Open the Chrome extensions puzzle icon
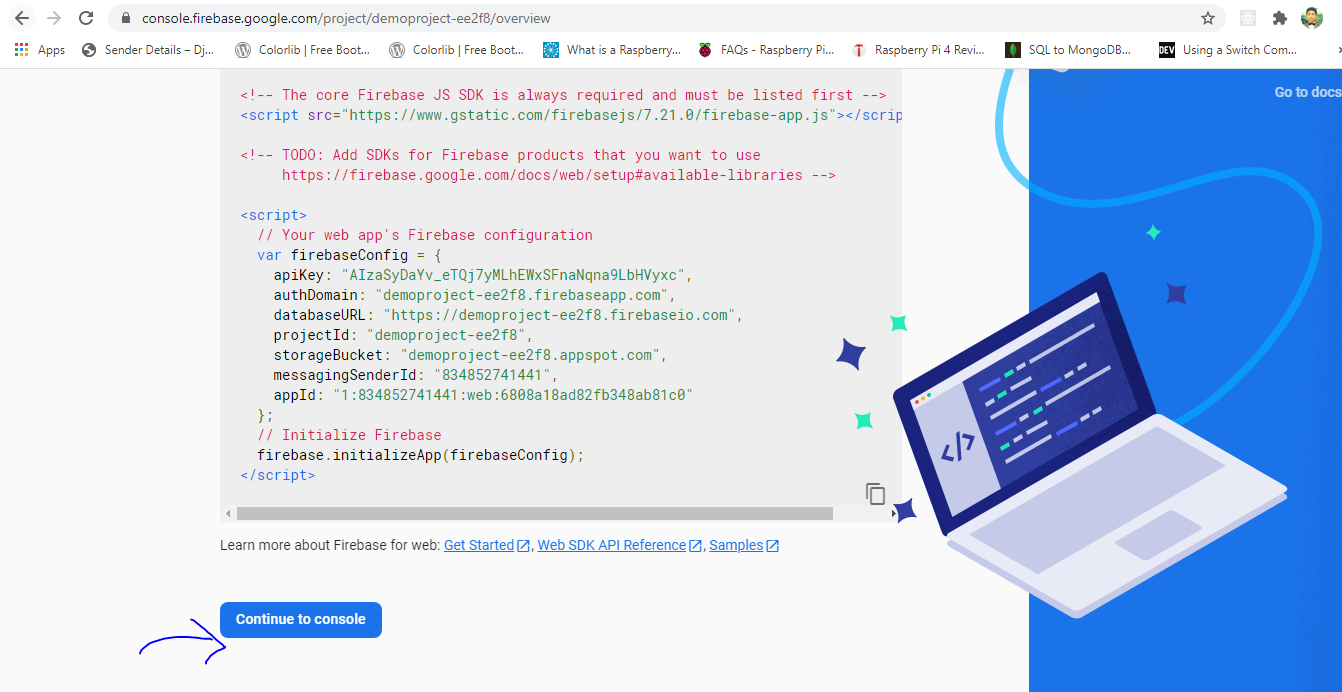This screenshot has height=692, width=1342. (x=1279, y=18)
